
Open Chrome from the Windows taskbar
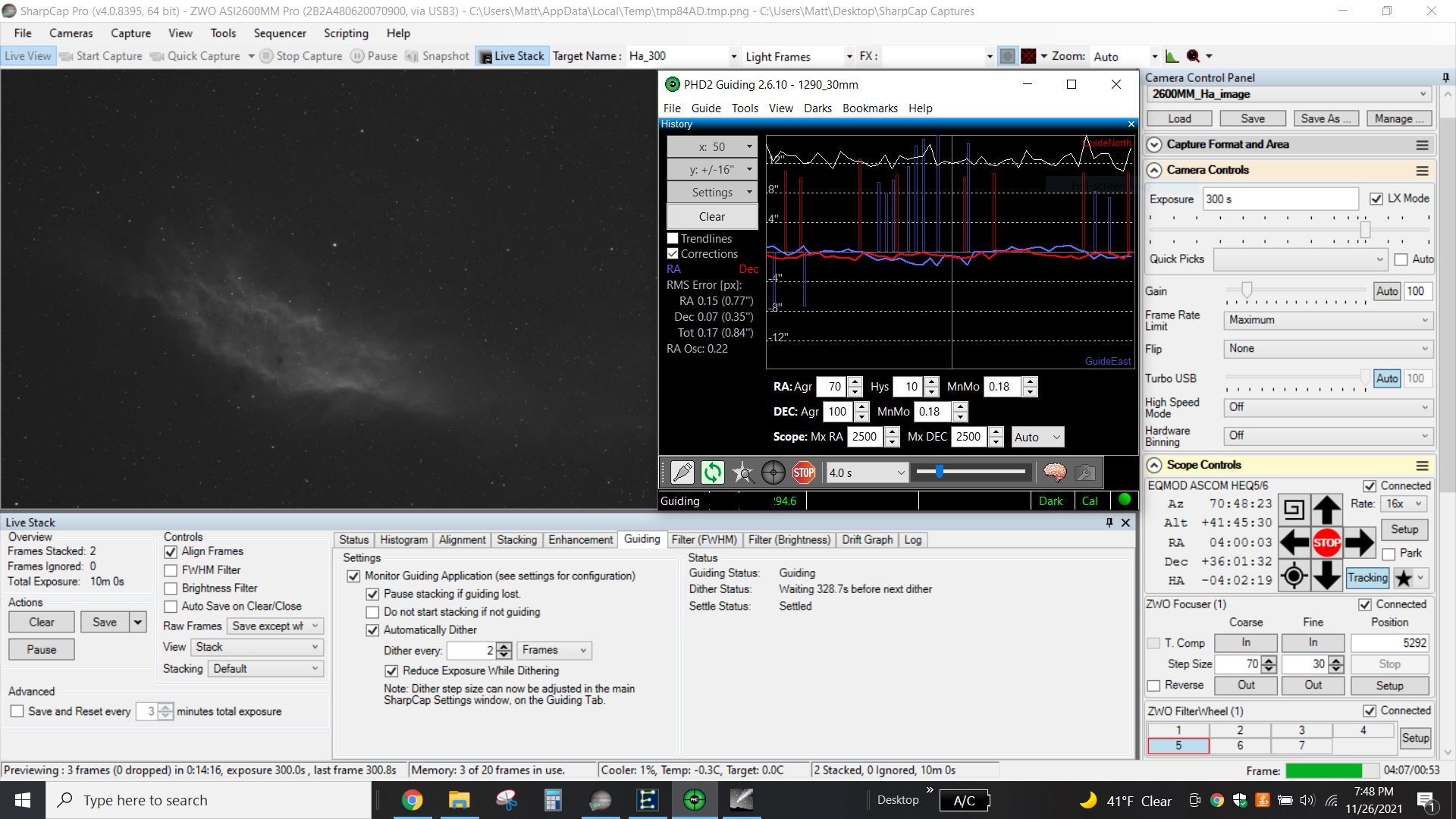coord(412,800)
